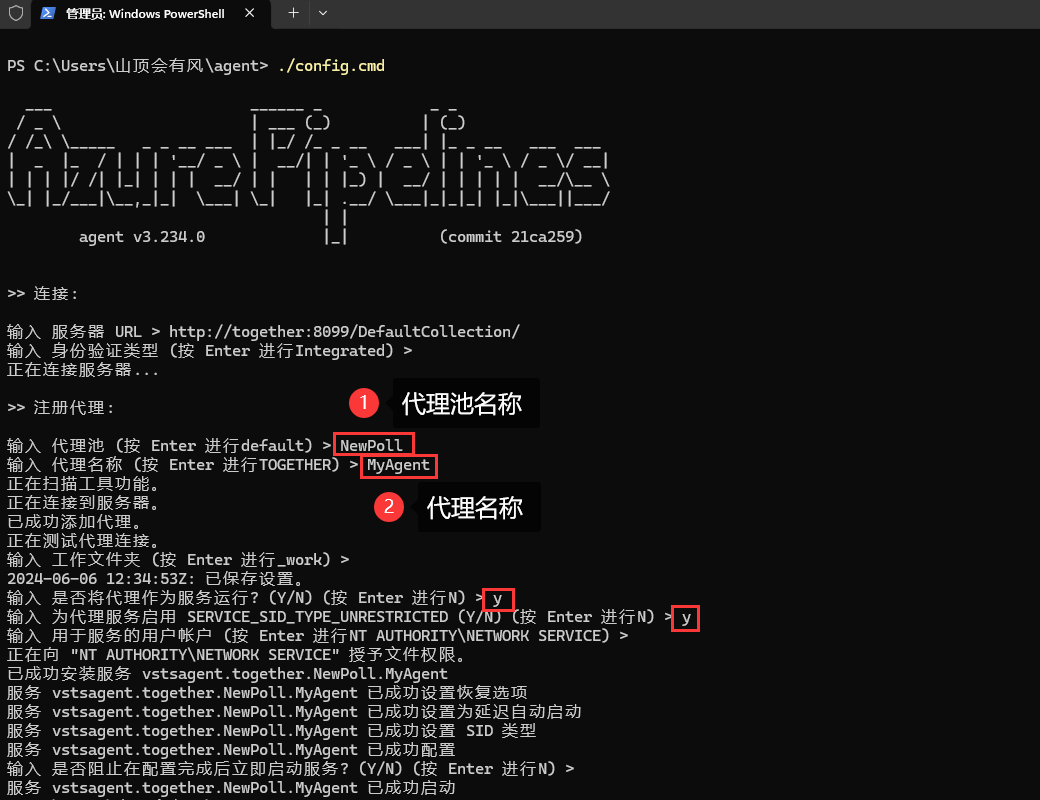Click the 已成功添加代理 line
Image resolution: width=1040 pixels, height=800 pixels.
(74, 522)
